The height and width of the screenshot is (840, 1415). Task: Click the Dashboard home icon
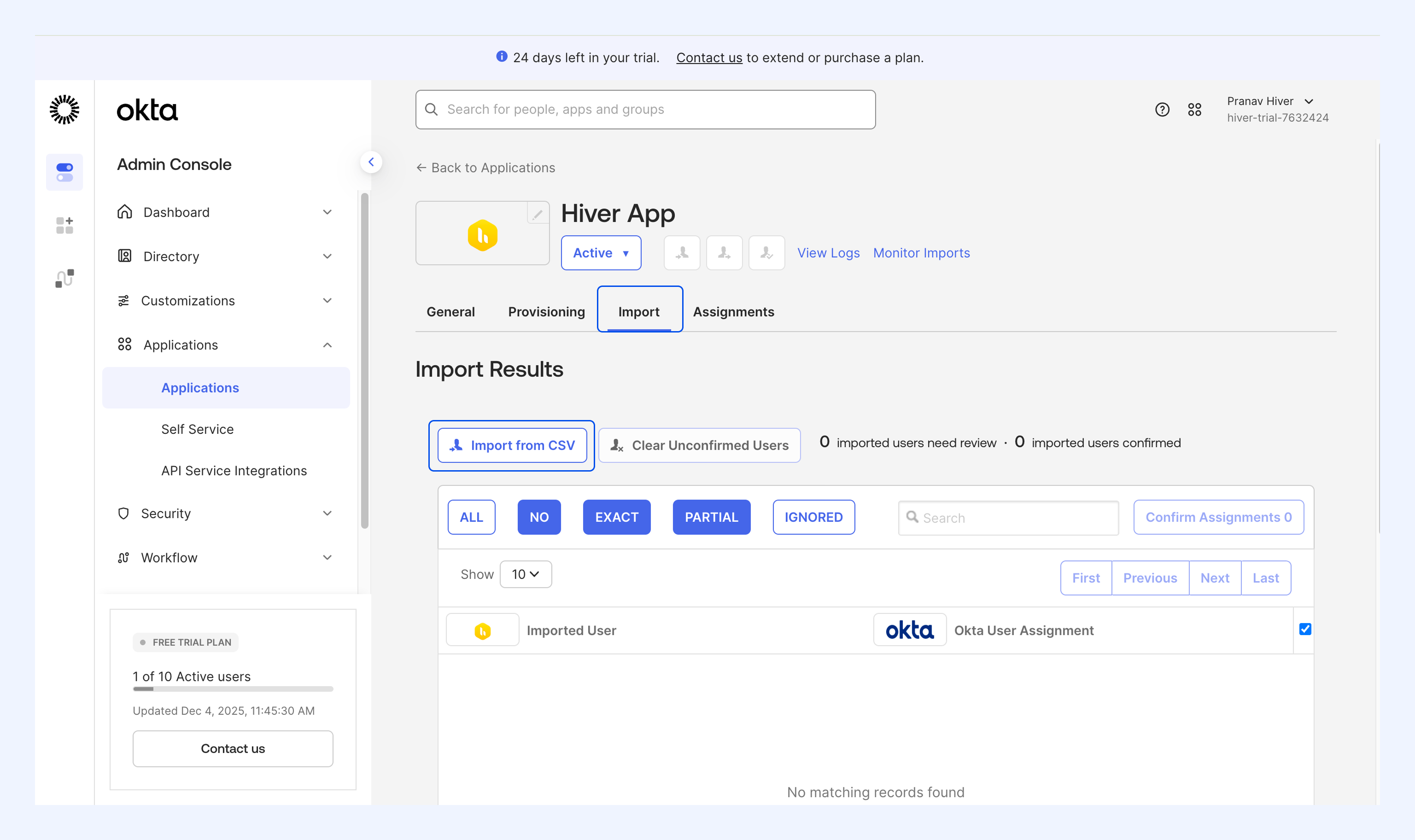(124, 212)
